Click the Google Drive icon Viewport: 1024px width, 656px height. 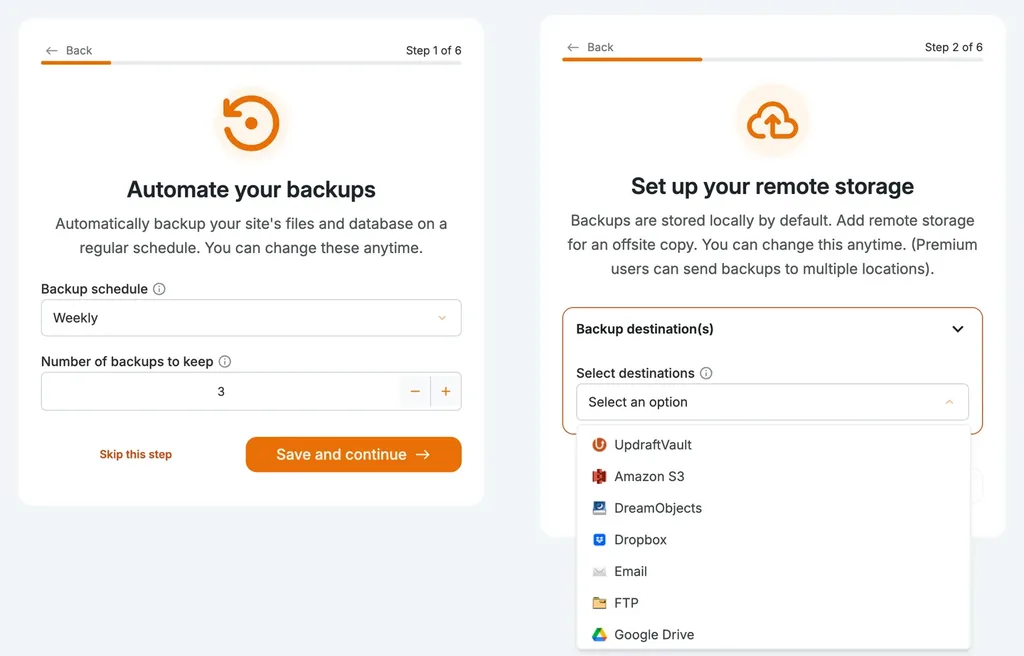599,634
